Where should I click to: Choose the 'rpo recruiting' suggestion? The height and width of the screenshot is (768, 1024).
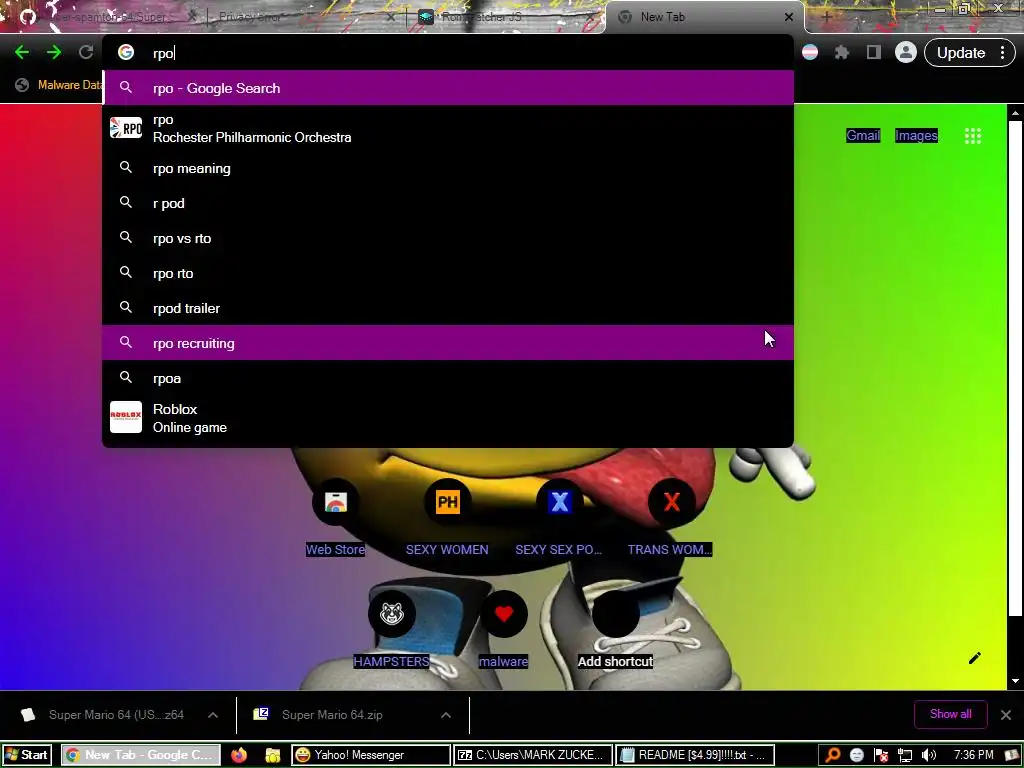448,343
